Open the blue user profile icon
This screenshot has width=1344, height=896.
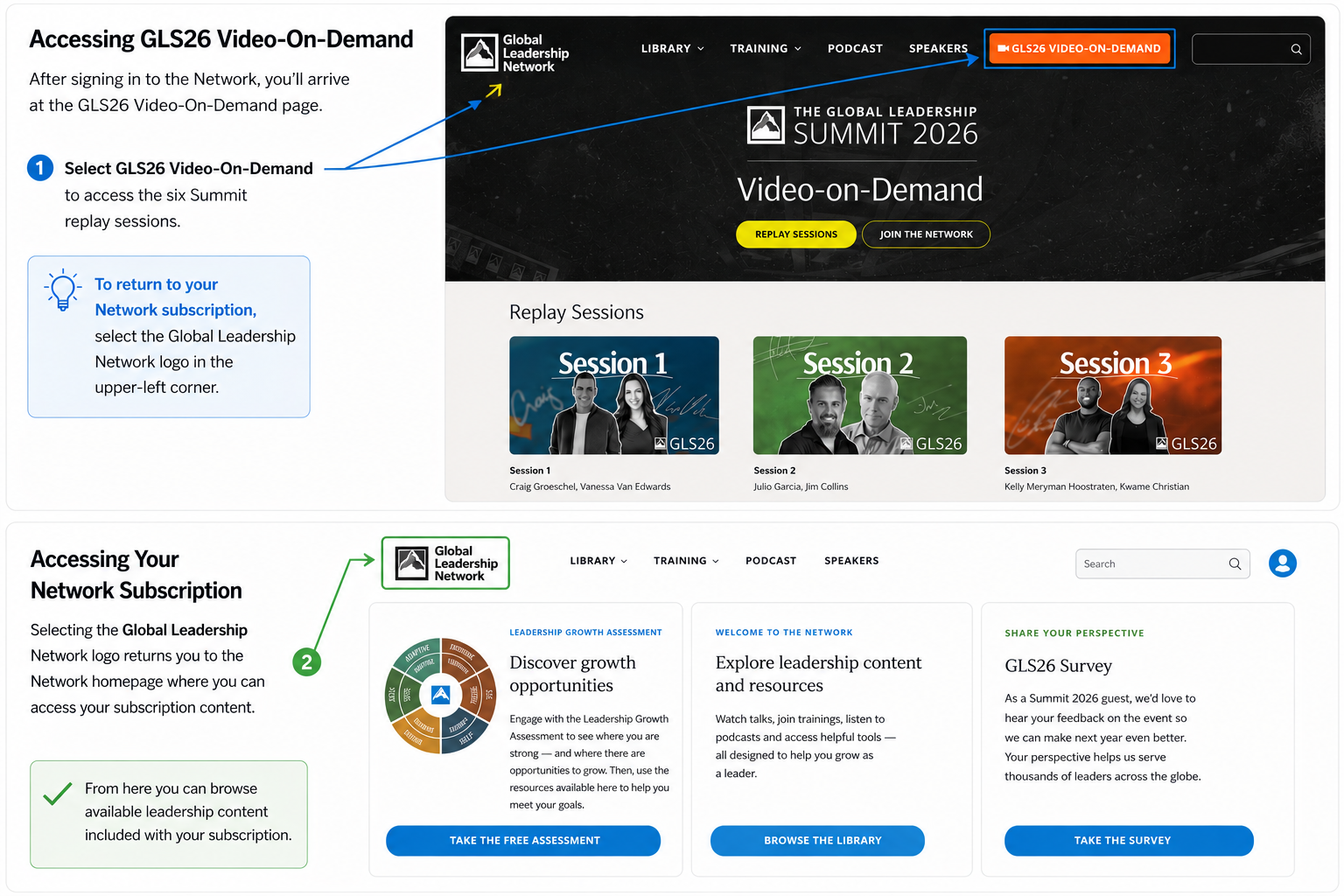point(1283,563)
